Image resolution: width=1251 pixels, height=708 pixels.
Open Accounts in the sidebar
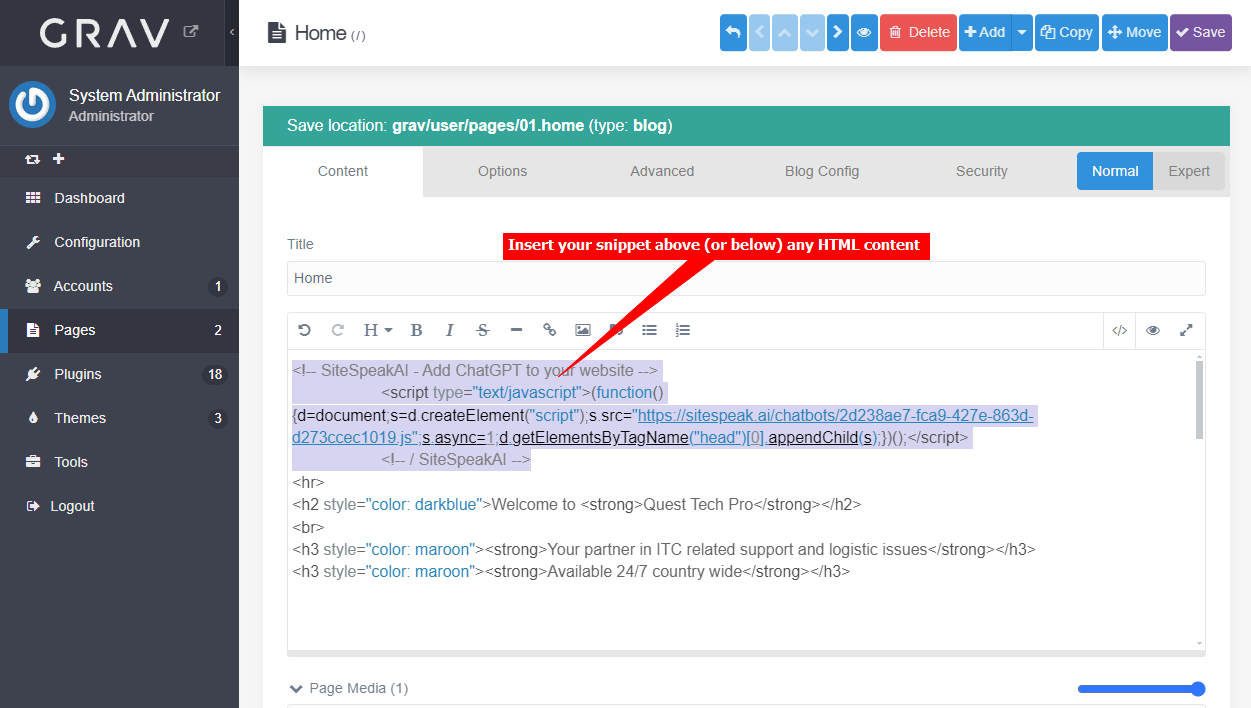coord(119,286)
